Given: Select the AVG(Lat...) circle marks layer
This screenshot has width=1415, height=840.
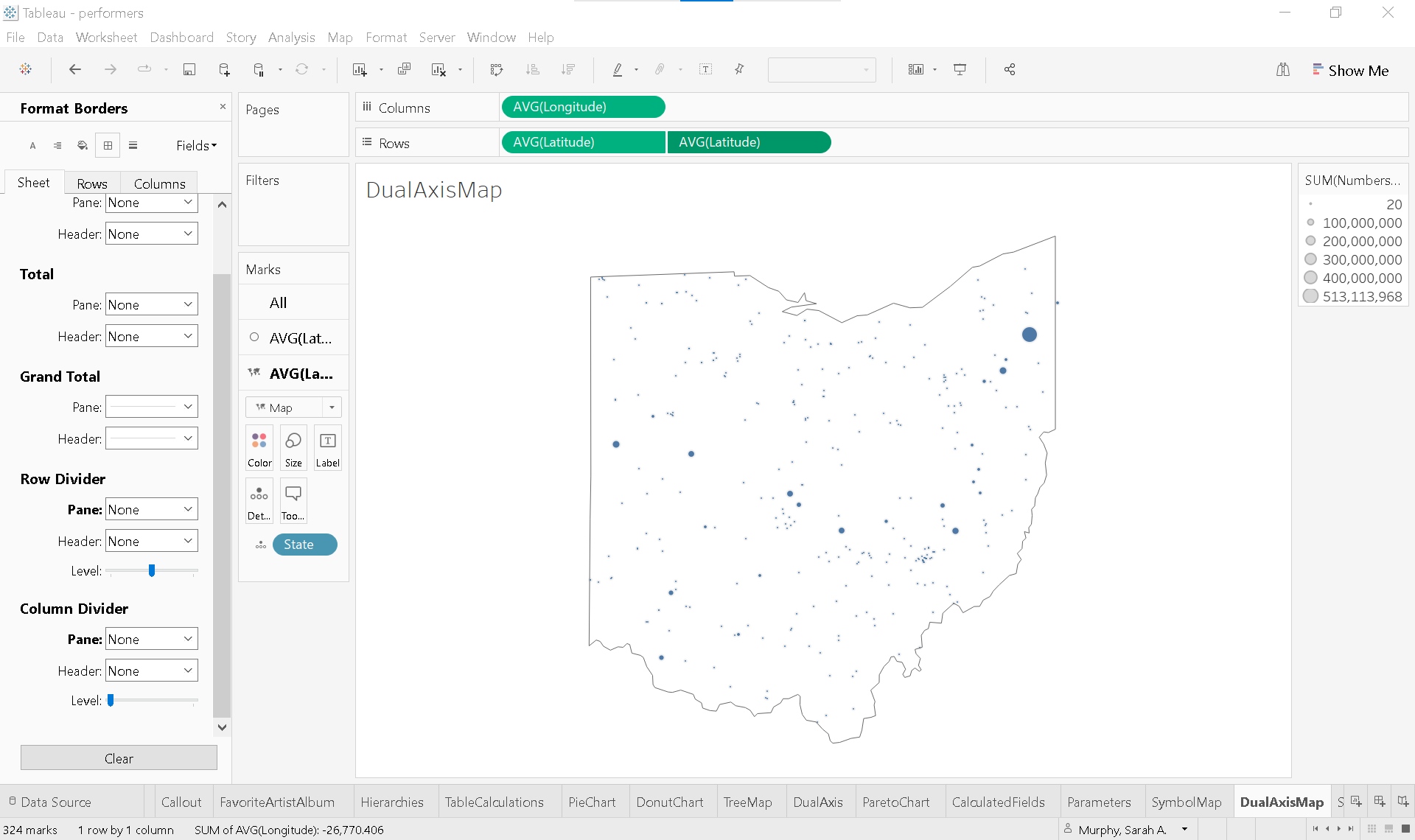Looking at the screenshot, I should (293, 338).
